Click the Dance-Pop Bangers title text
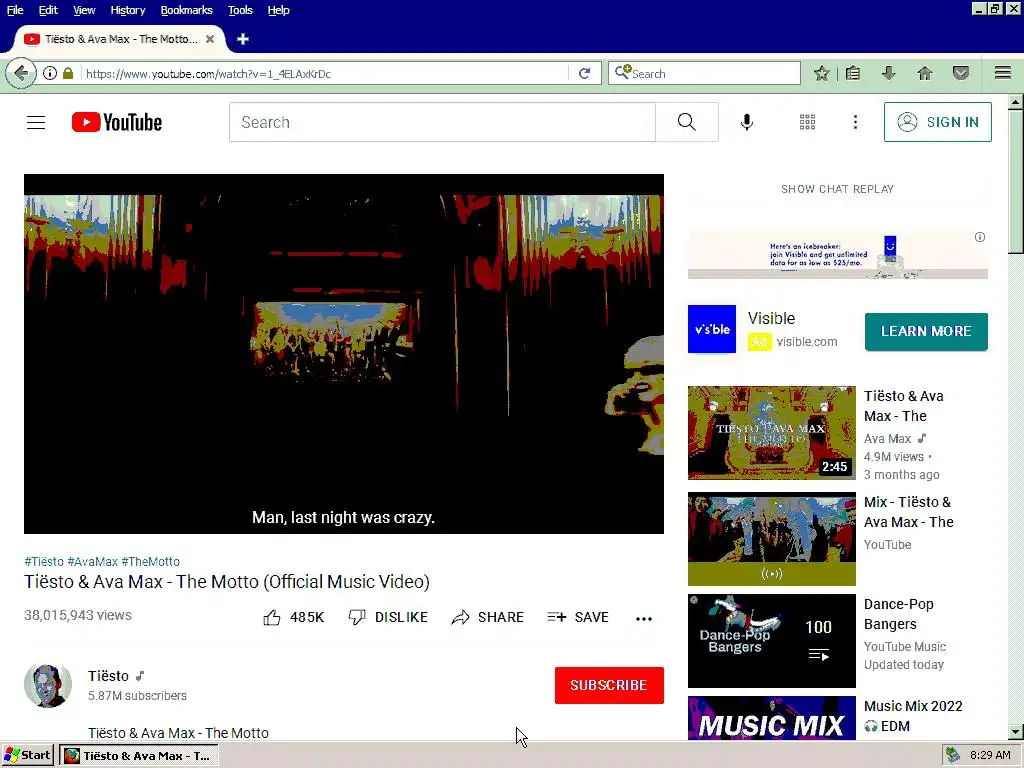 pos(899,614)
